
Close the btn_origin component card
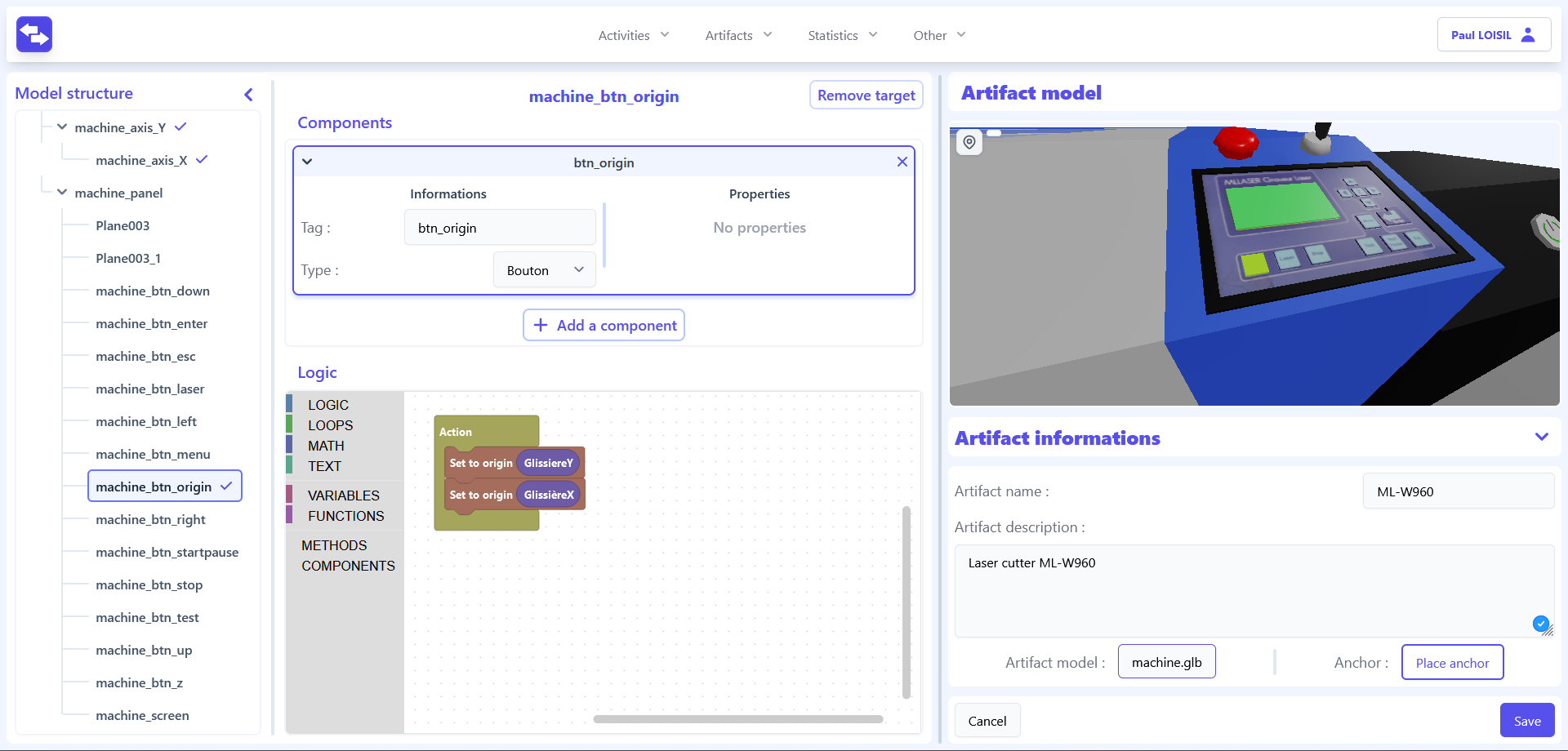[x=902, y=162]
